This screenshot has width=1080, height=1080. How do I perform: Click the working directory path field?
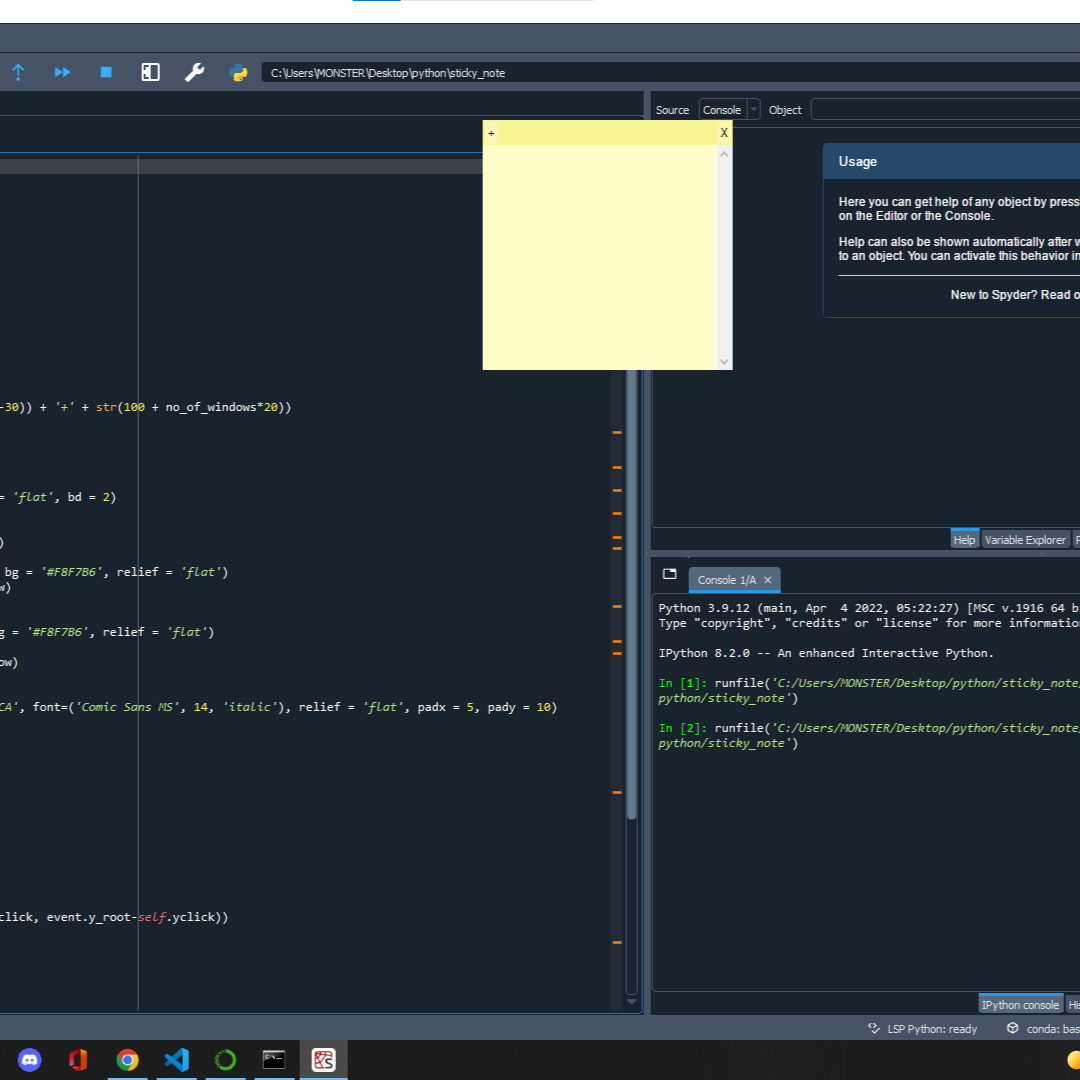tap(670, 72)
